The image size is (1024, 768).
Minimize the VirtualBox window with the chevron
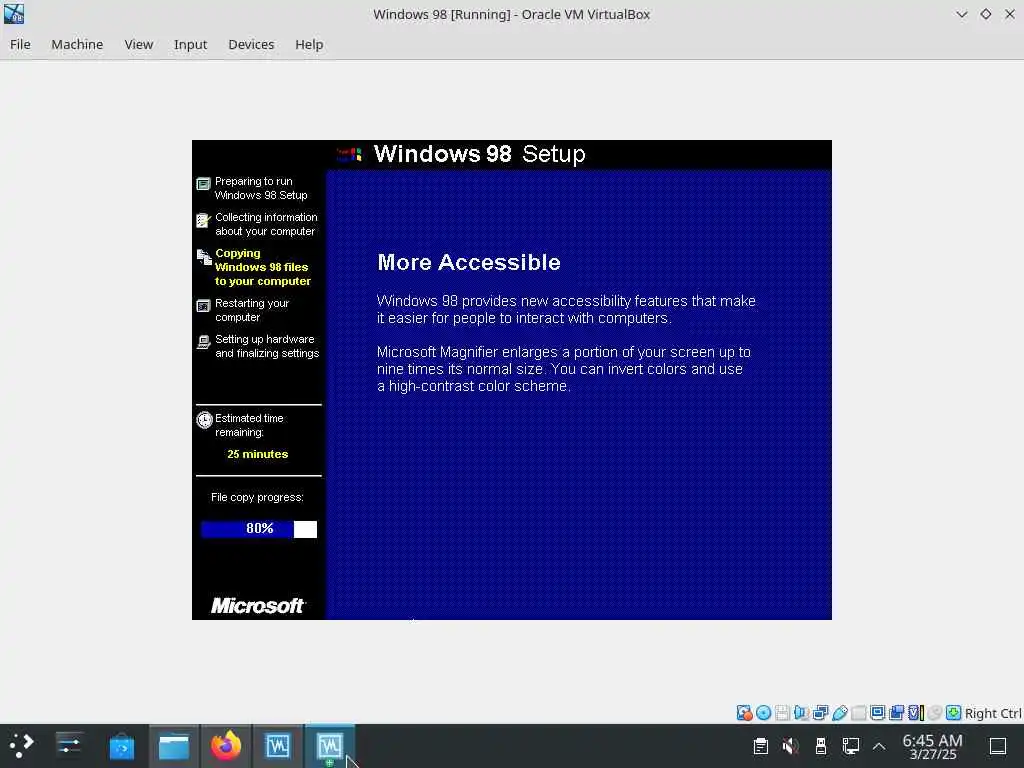click(961, 14)
